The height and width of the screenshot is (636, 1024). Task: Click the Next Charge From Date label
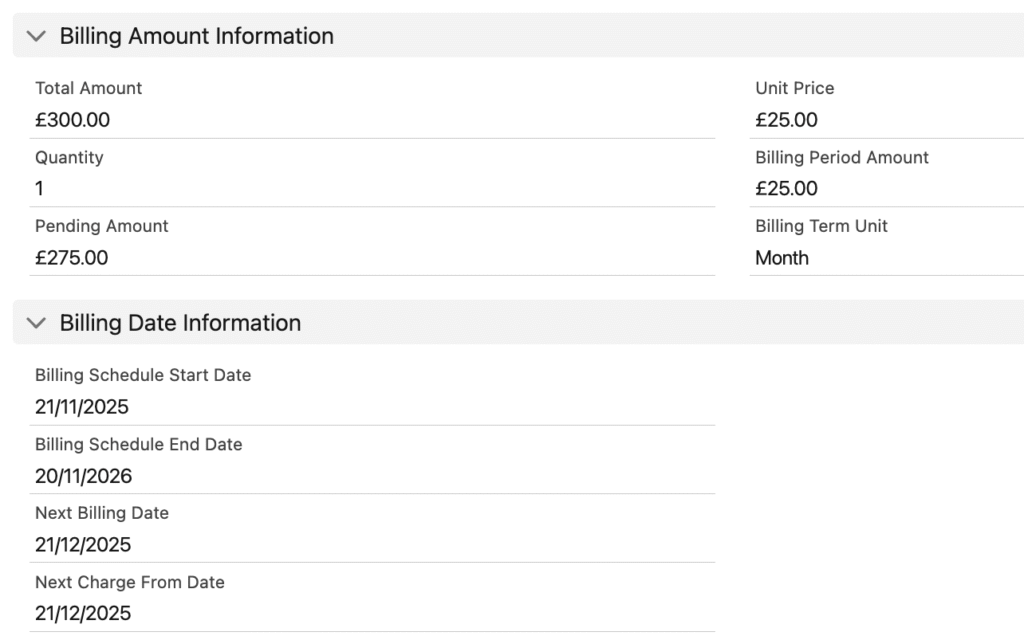(x=129, y=582)
